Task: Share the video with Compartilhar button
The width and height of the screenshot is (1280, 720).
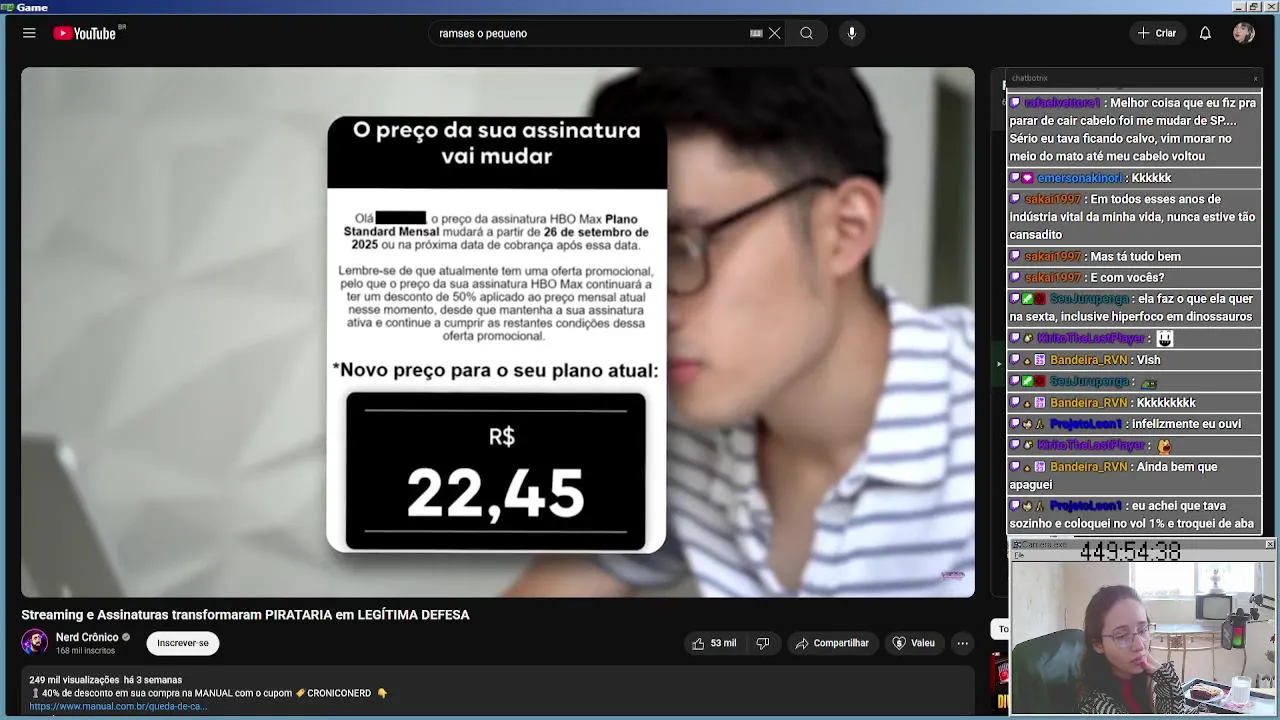Action: [x=832, y=643]
